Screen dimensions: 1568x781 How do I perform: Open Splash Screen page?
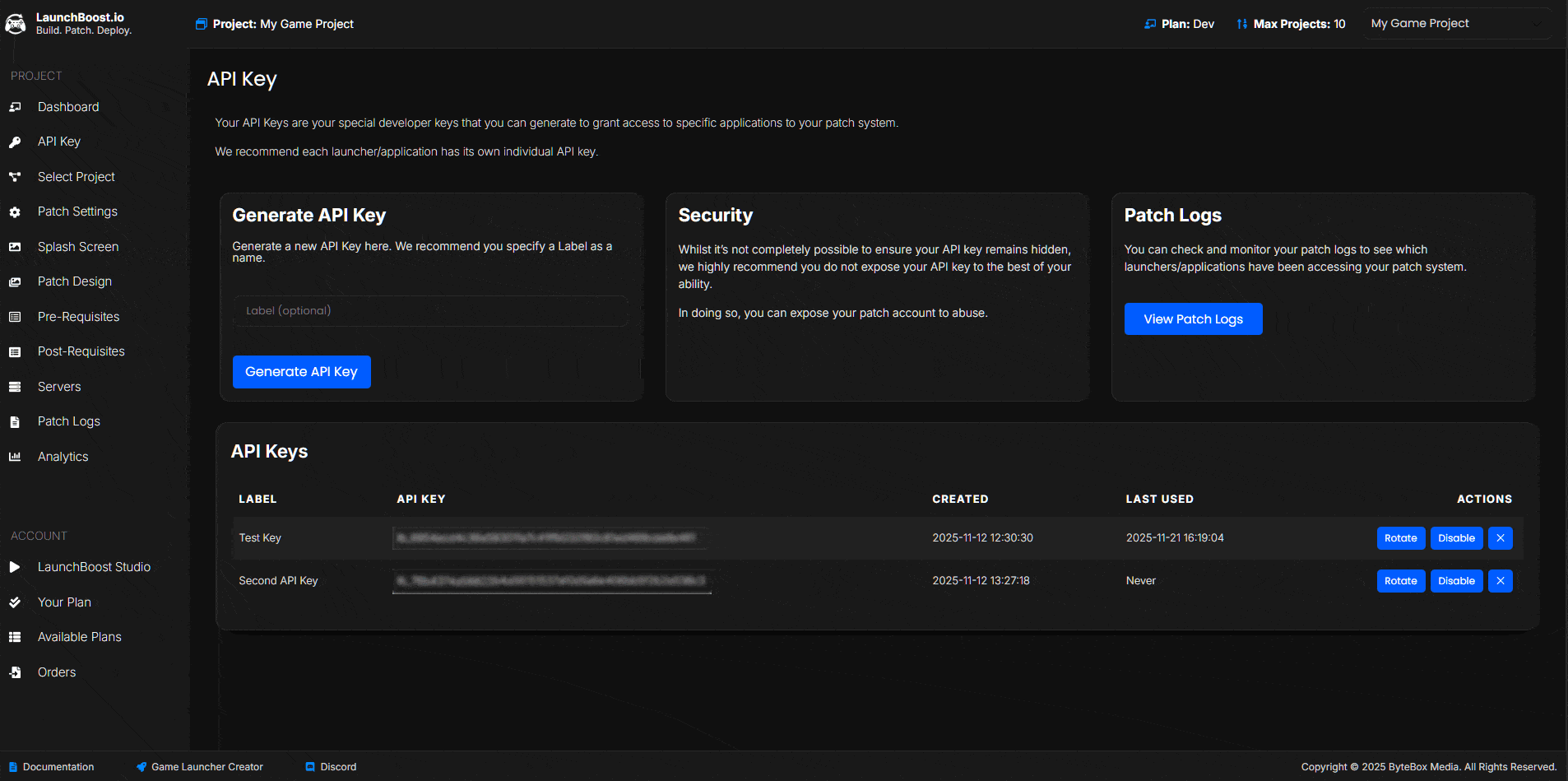(78, 247)
